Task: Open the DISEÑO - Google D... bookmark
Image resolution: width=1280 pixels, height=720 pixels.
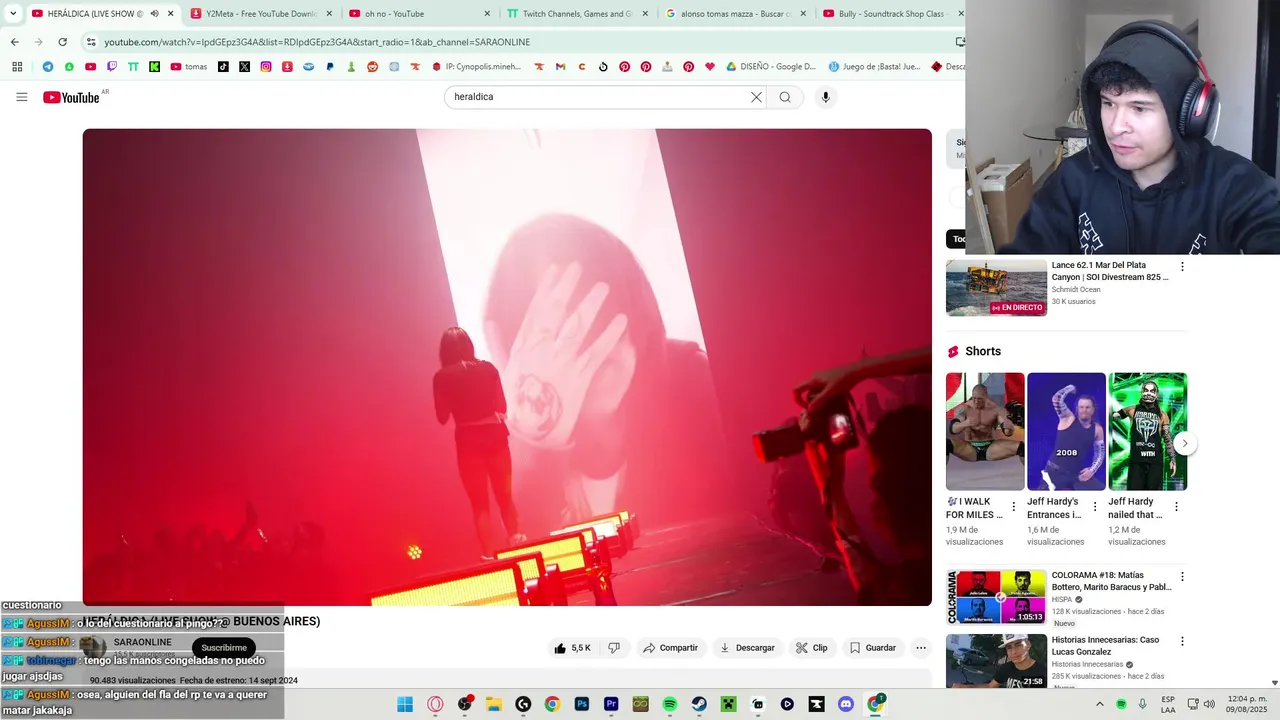Action: pyautogui.click(x=771, y=67)
